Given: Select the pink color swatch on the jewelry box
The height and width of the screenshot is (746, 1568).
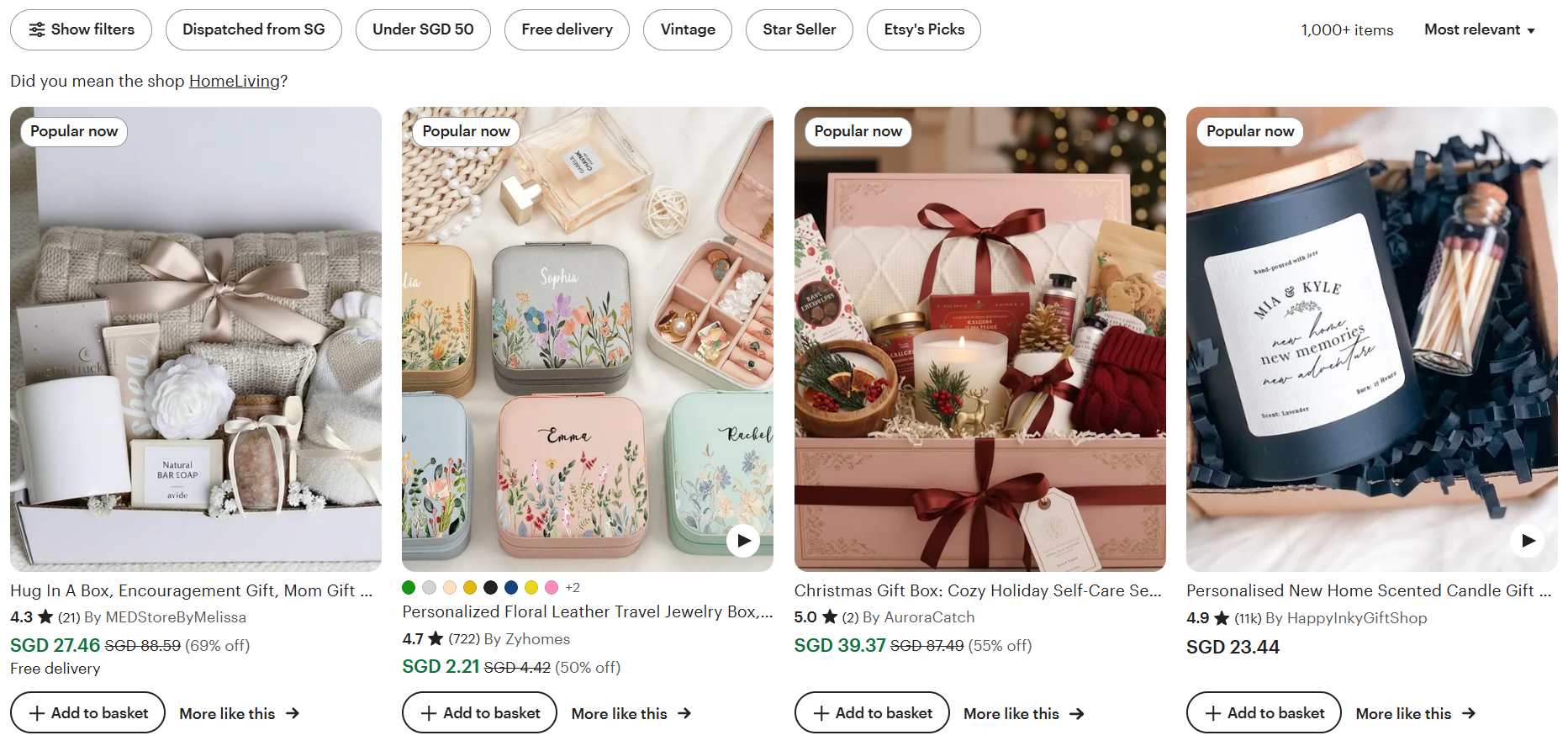Looking at the screenshot, I should 552,587.
